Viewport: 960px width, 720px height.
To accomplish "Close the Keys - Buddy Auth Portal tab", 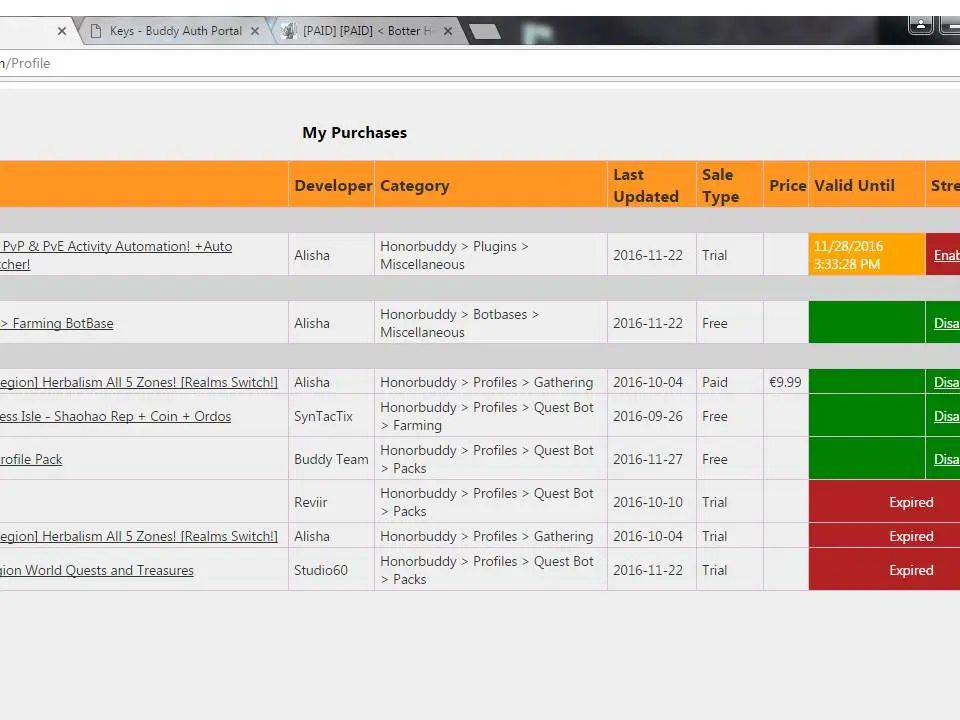I will click(x=255, y=31).
